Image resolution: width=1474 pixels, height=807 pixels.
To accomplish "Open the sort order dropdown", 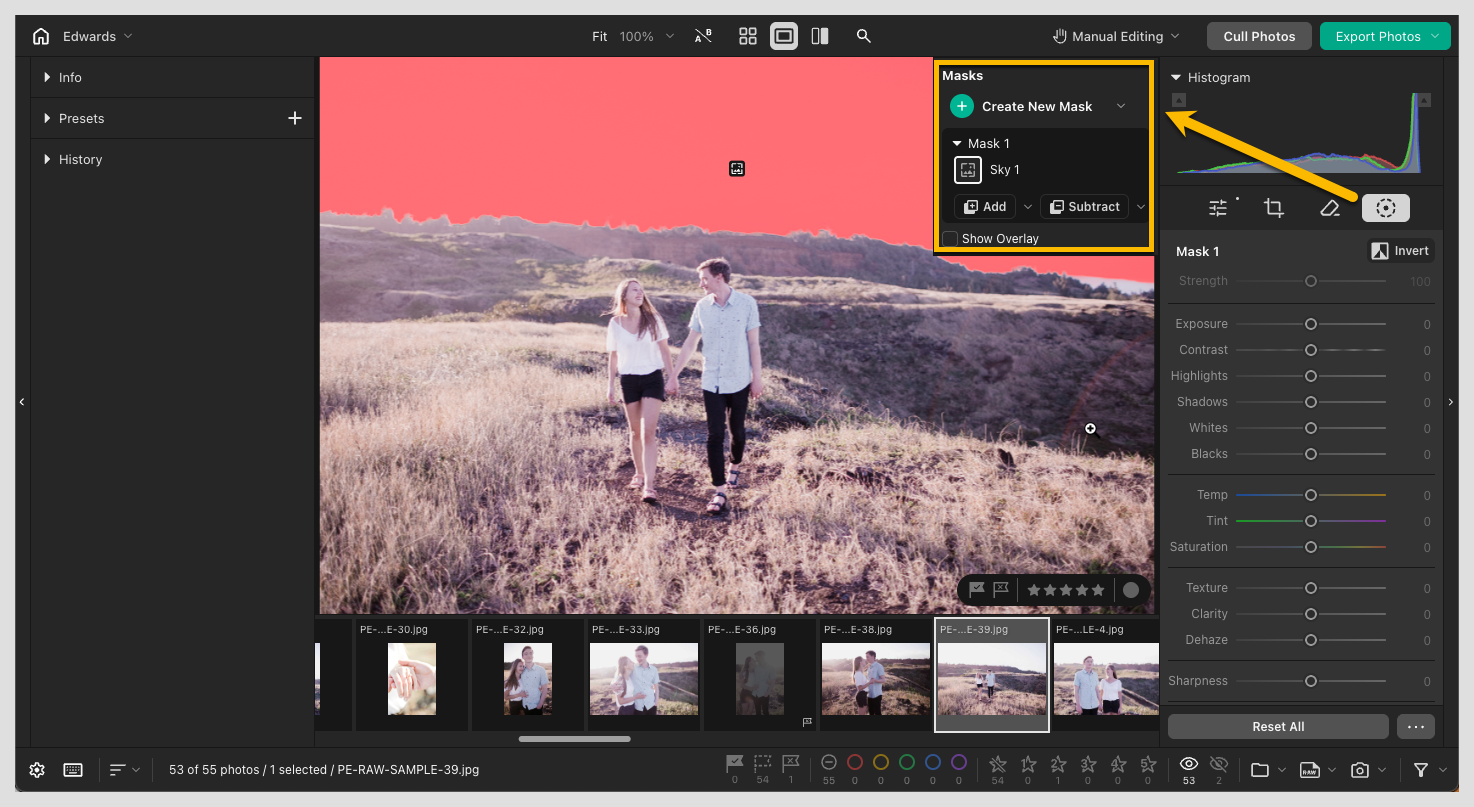I will pos(125,770).
